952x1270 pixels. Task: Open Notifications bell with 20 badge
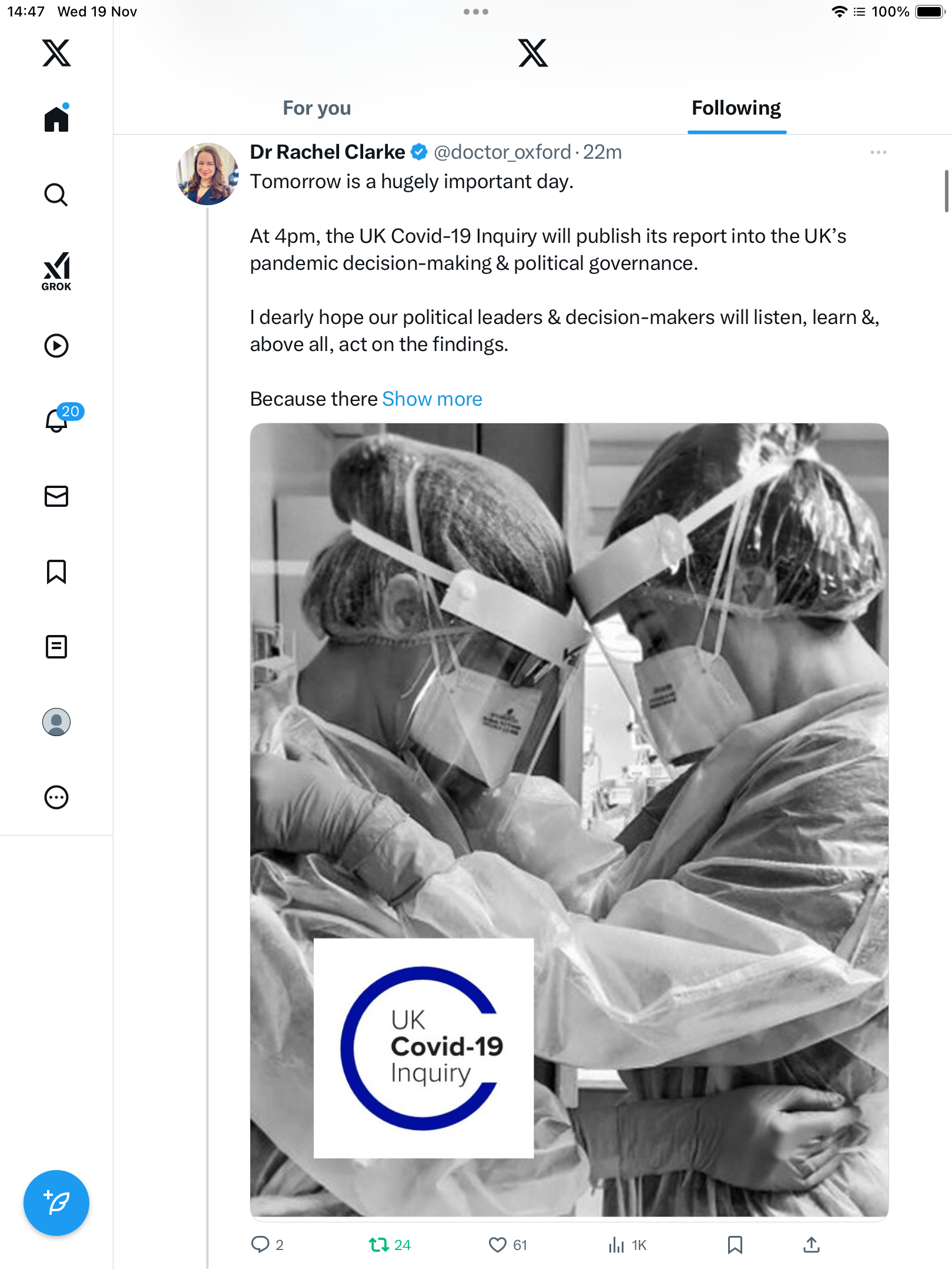[58, 420]
